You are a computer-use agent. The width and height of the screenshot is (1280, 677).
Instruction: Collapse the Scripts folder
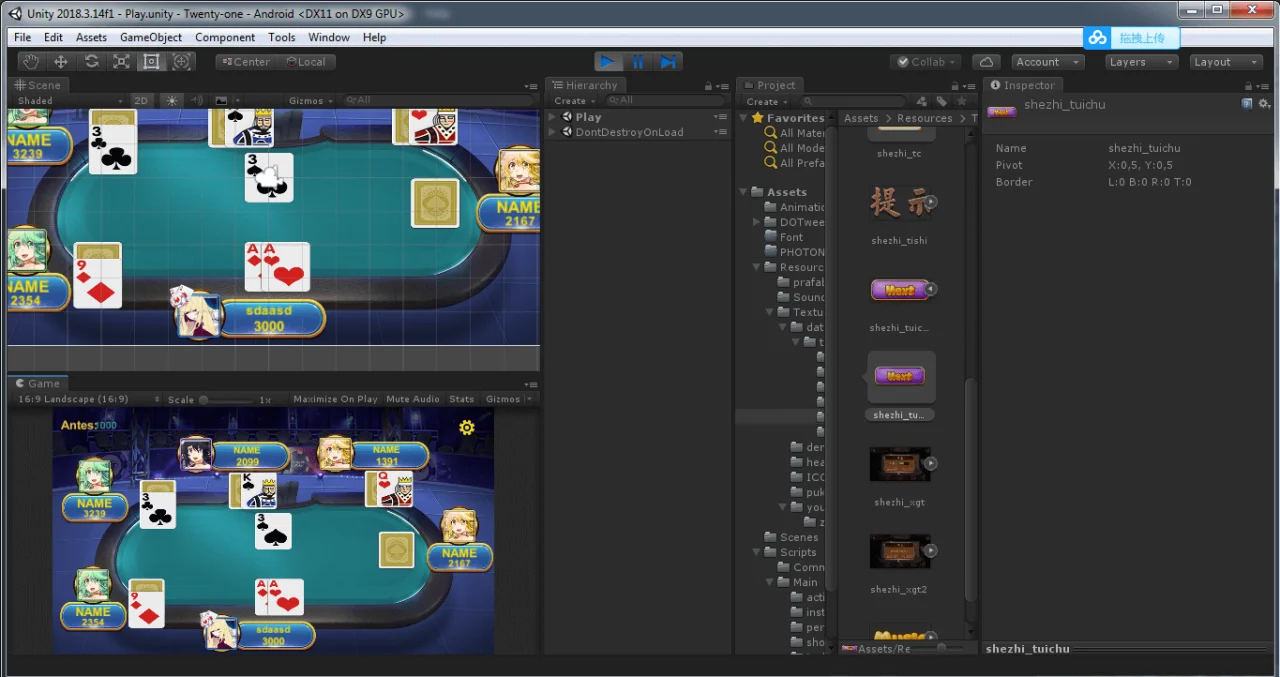(757, 552)
